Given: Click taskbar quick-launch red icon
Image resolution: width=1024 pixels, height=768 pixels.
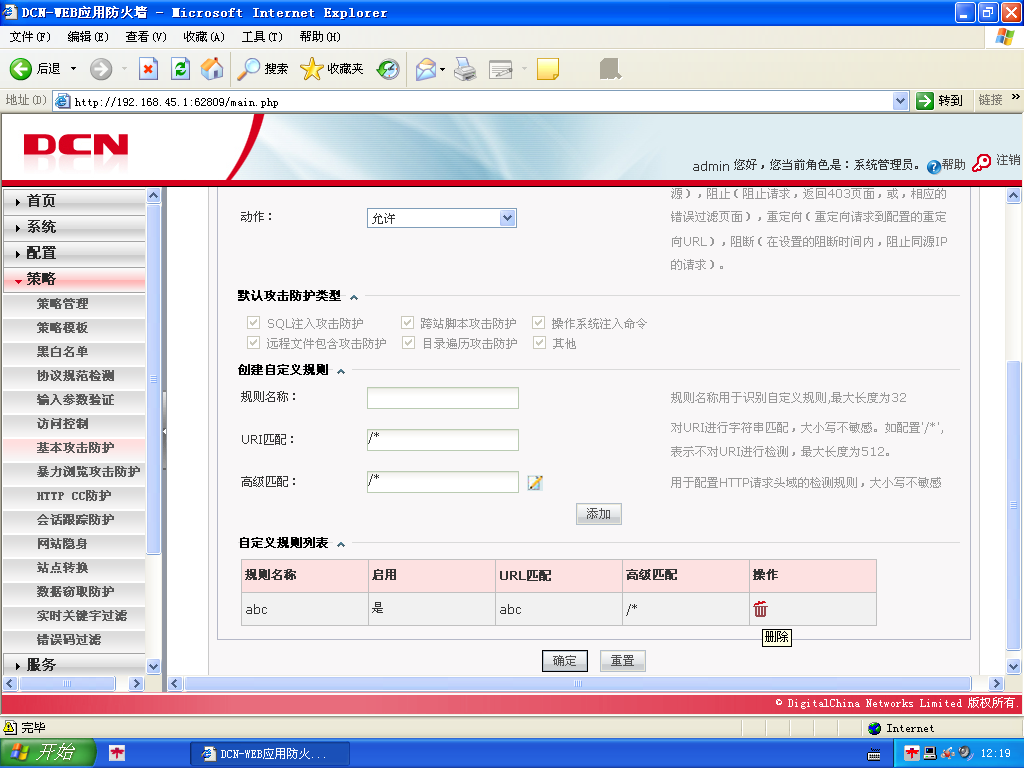Looking at the screenshot, I should click(117, 753).
